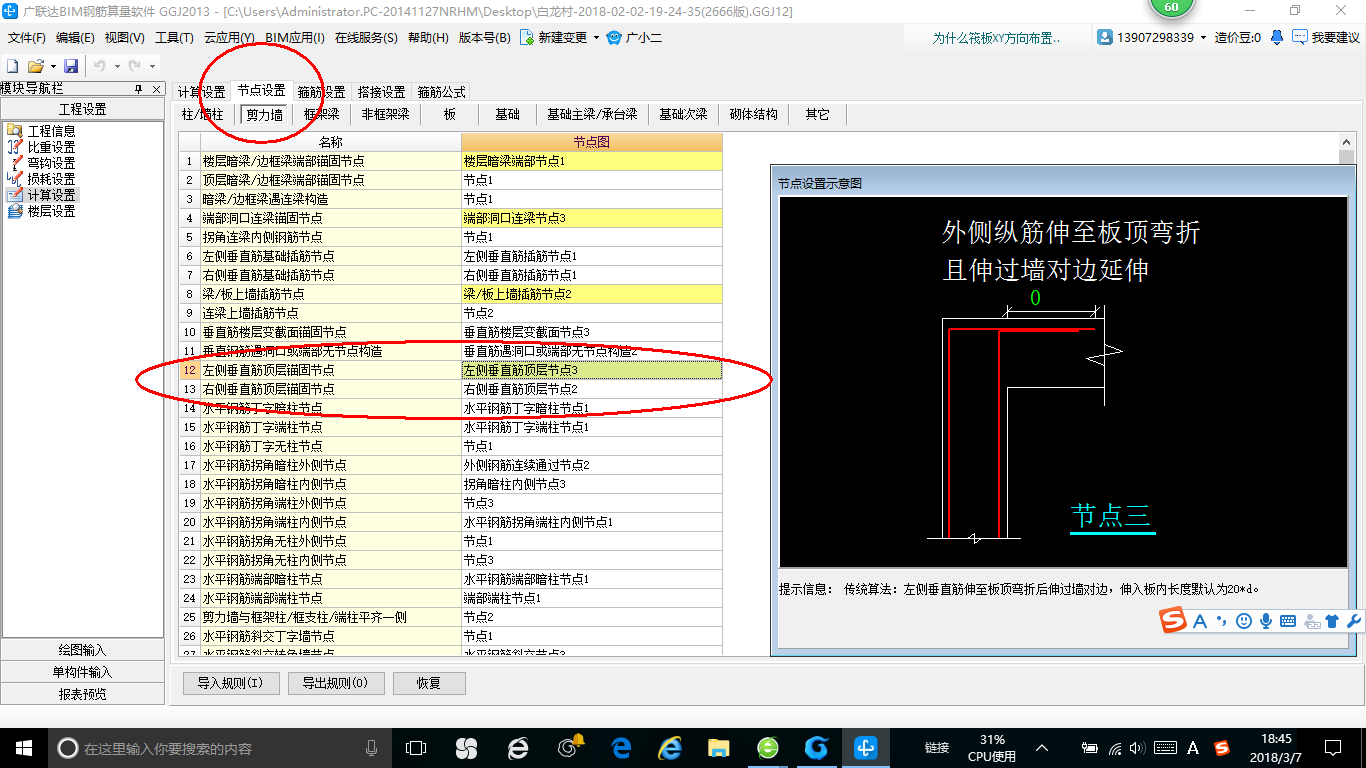Open Microsoft Edge from taskbar
The width and height of the screenshot is (1366, 768).
(620, 748)
